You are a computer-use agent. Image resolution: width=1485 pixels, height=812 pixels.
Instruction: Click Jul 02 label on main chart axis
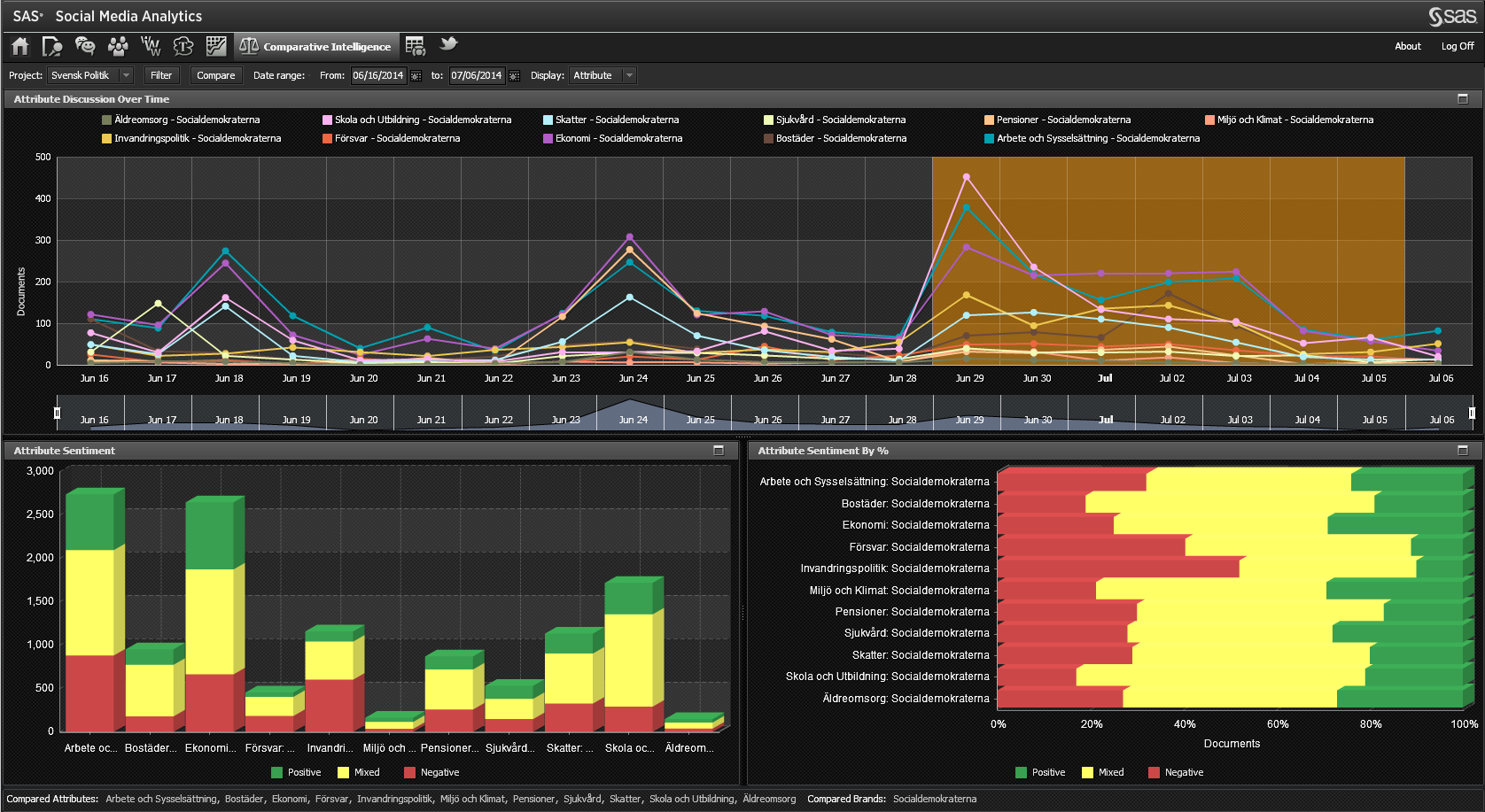coord(1171,378)
